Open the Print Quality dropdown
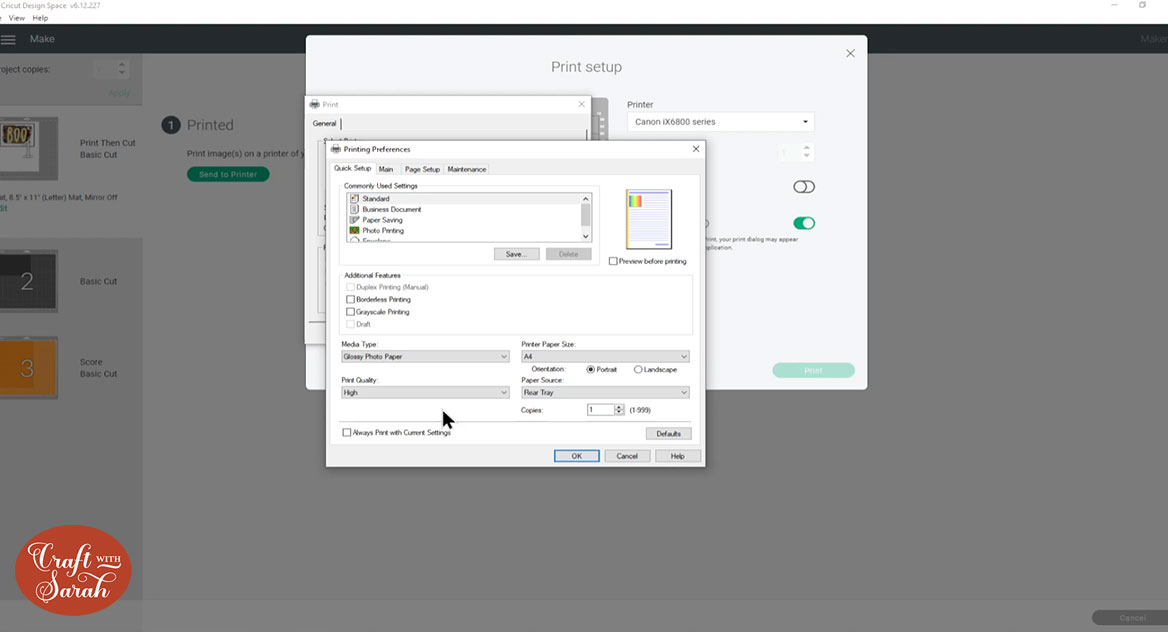Viewport: 1168px width, 632px height. coord(425,393)
